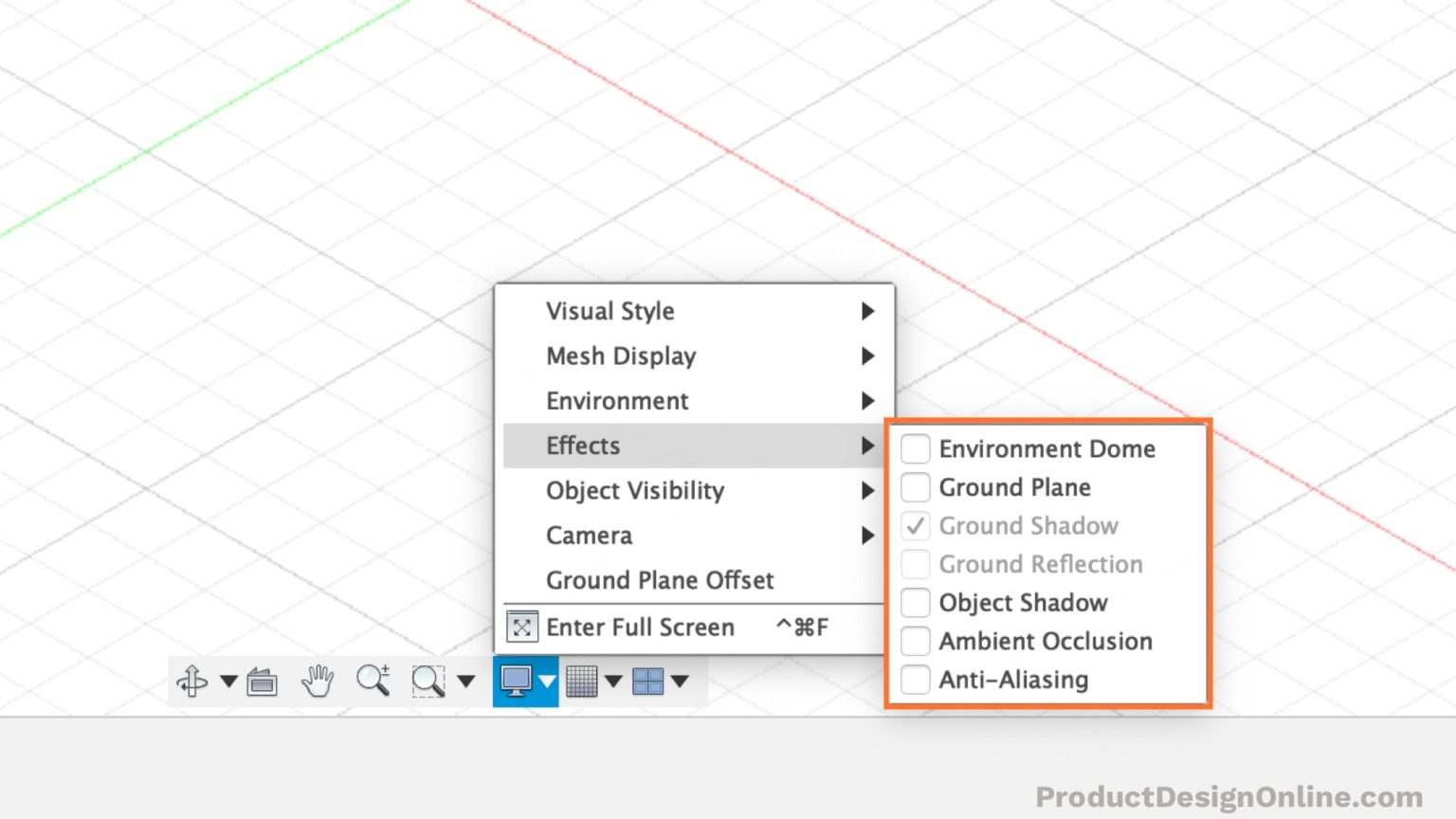
Task: Open the Grid and Snaps icon
Action: coord(581,681)
